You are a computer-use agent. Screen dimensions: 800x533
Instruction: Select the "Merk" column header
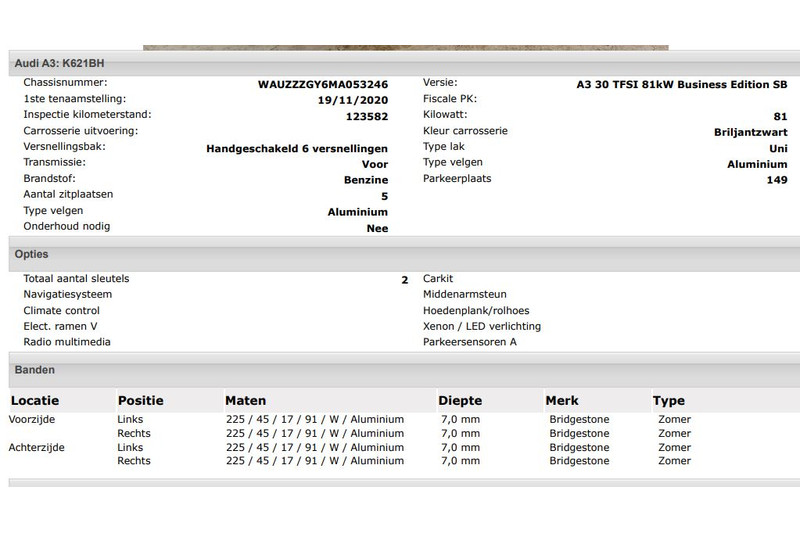click(562, 401)
